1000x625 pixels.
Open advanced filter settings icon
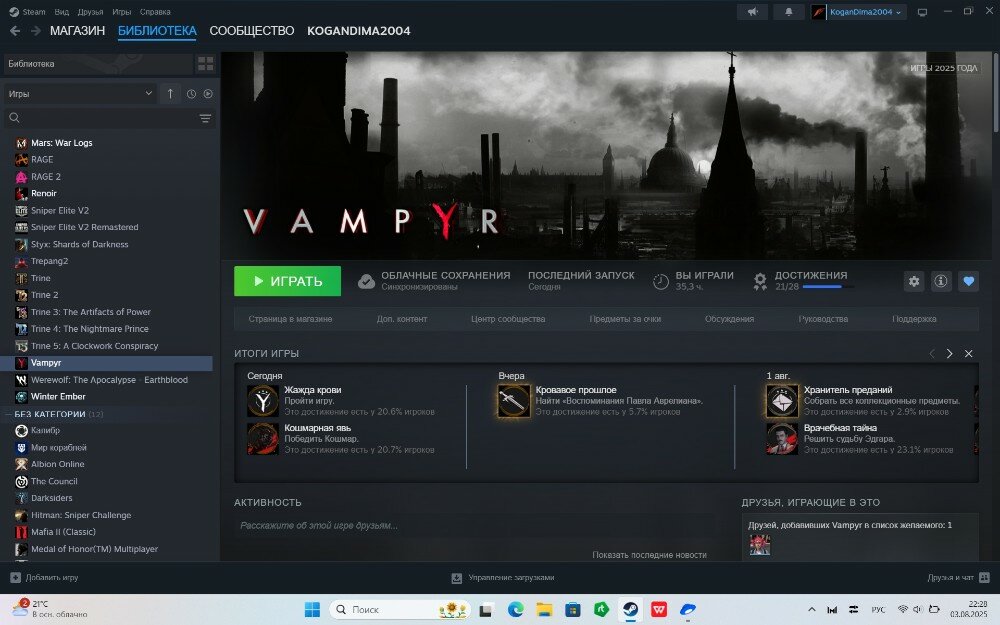coord(205,118)
